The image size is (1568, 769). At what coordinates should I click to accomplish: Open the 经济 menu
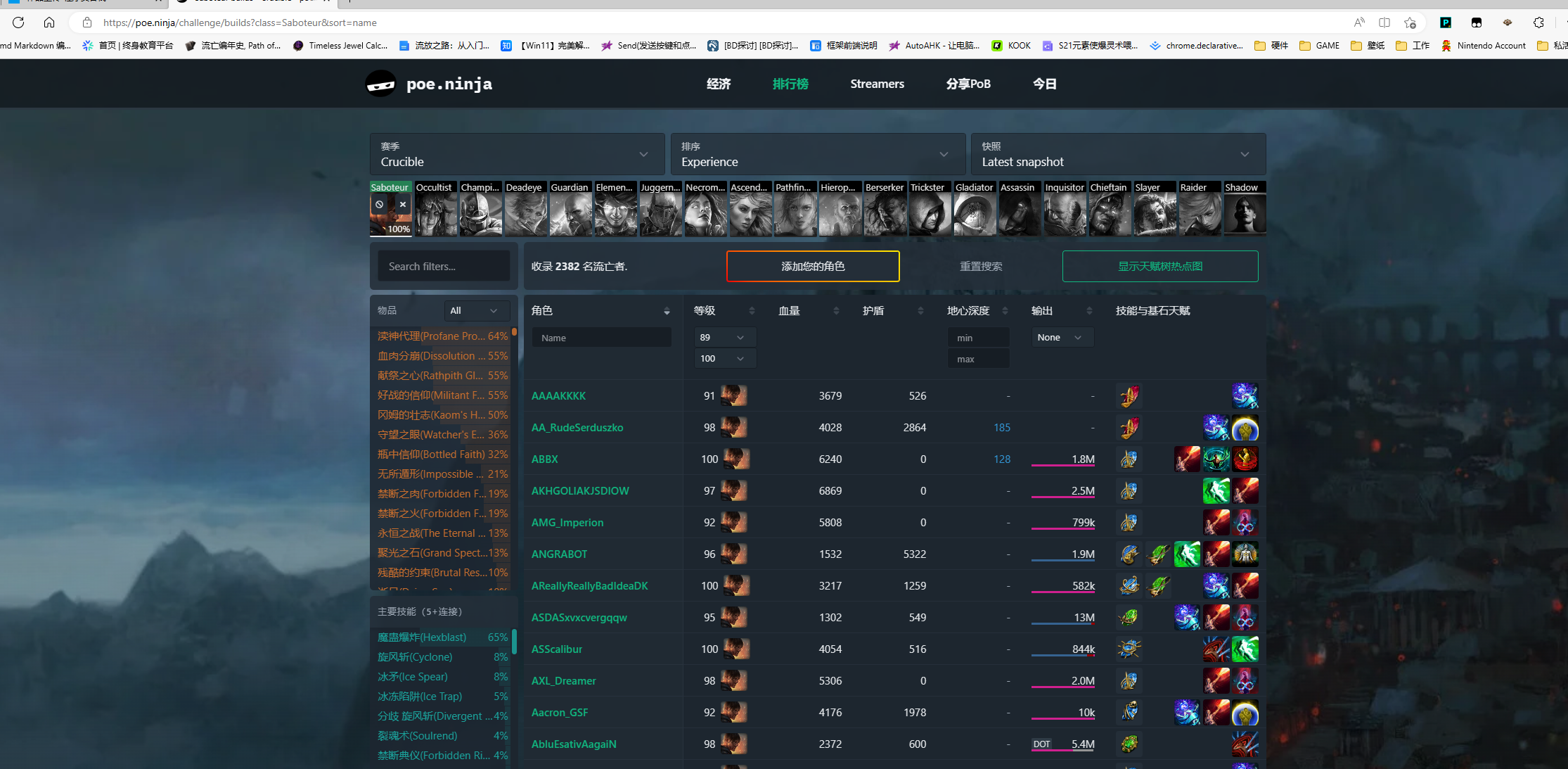click(719, 84)
